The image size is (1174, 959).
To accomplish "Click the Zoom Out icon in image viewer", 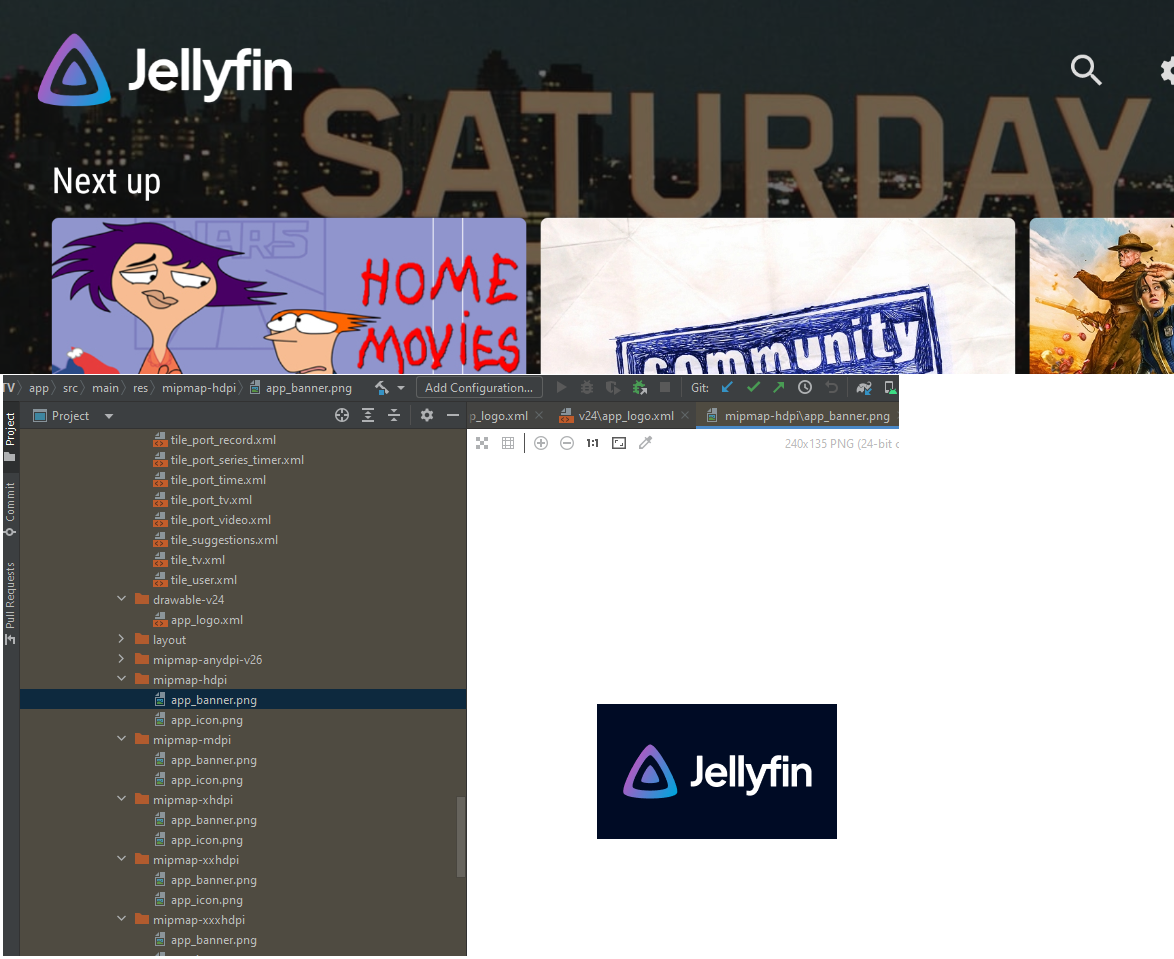I will pyautogui.click(x=567, y=443).
